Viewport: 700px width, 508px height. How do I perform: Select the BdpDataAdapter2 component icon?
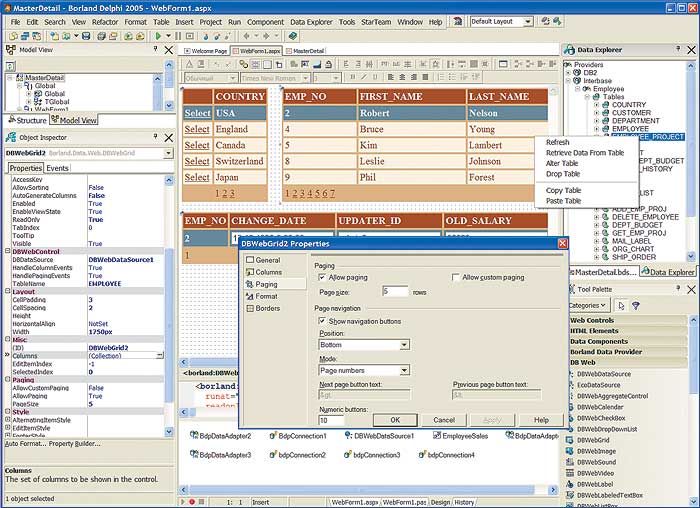point(194,435)
